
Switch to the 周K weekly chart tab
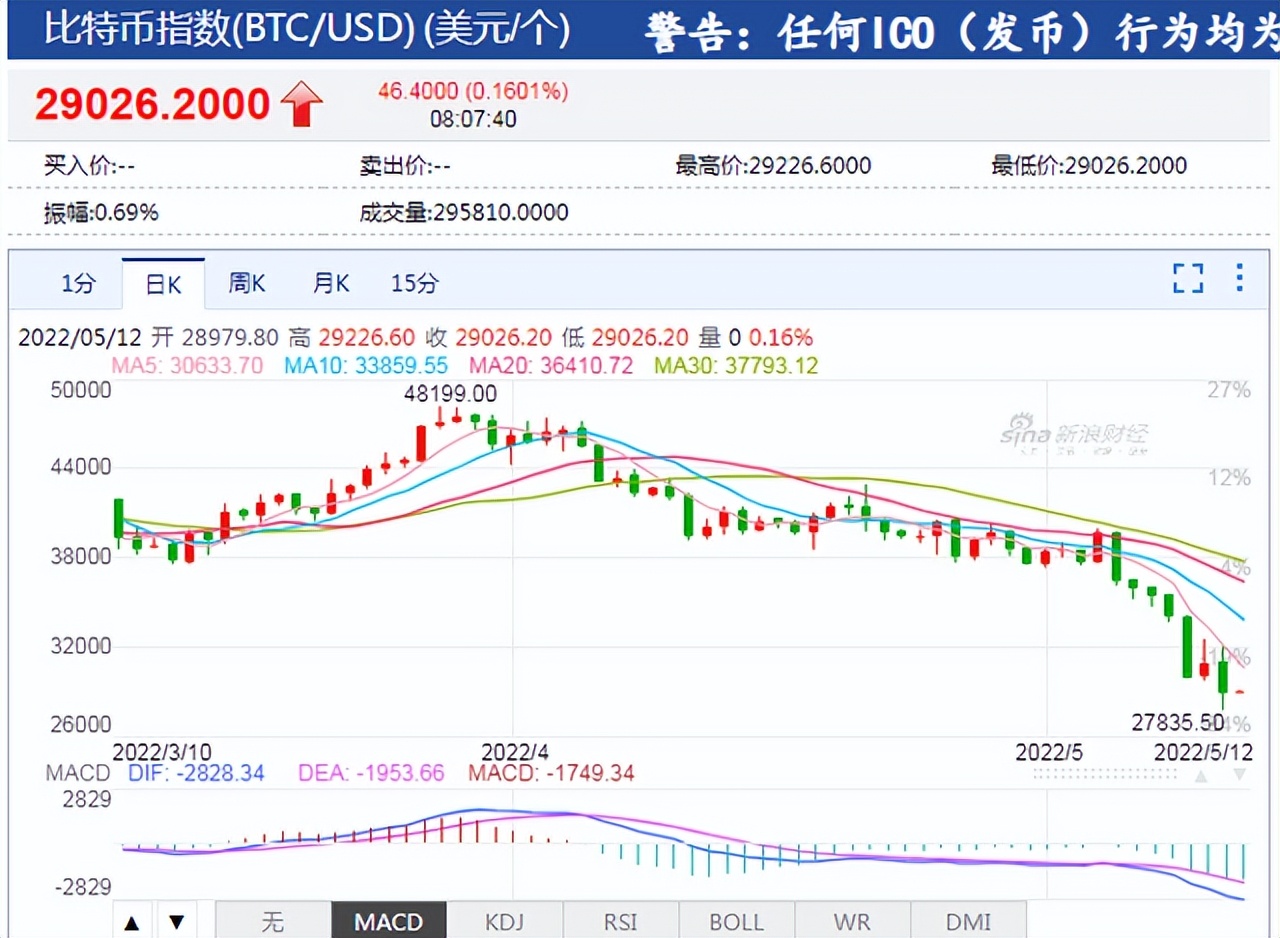tap(246, 283)
